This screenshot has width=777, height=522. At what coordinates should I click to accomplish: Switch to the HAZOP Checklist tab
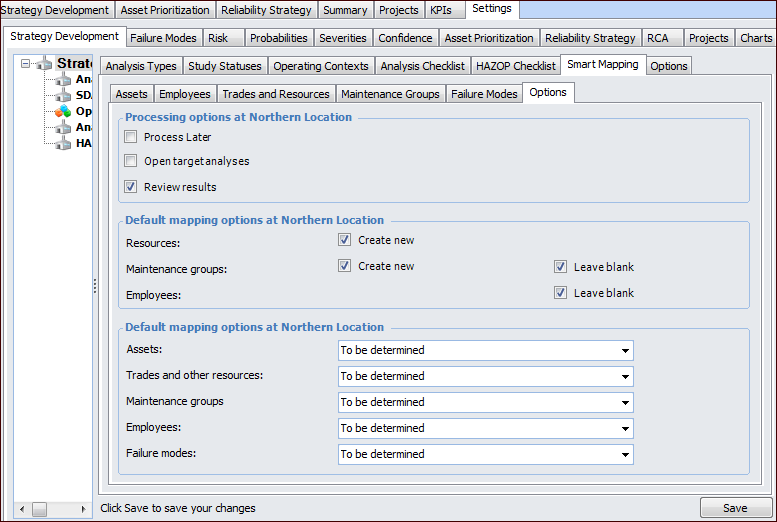tap(515, 66)
